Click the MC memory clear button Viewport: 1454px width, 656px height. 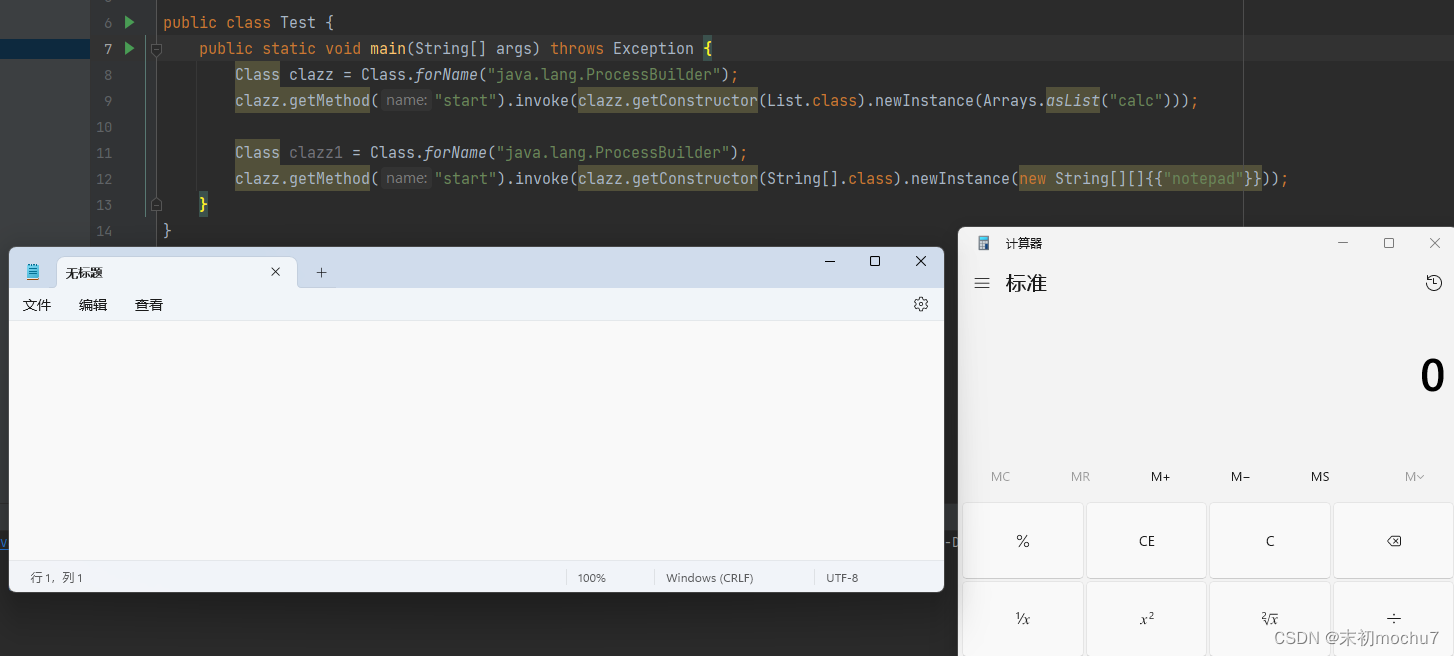1000,477
